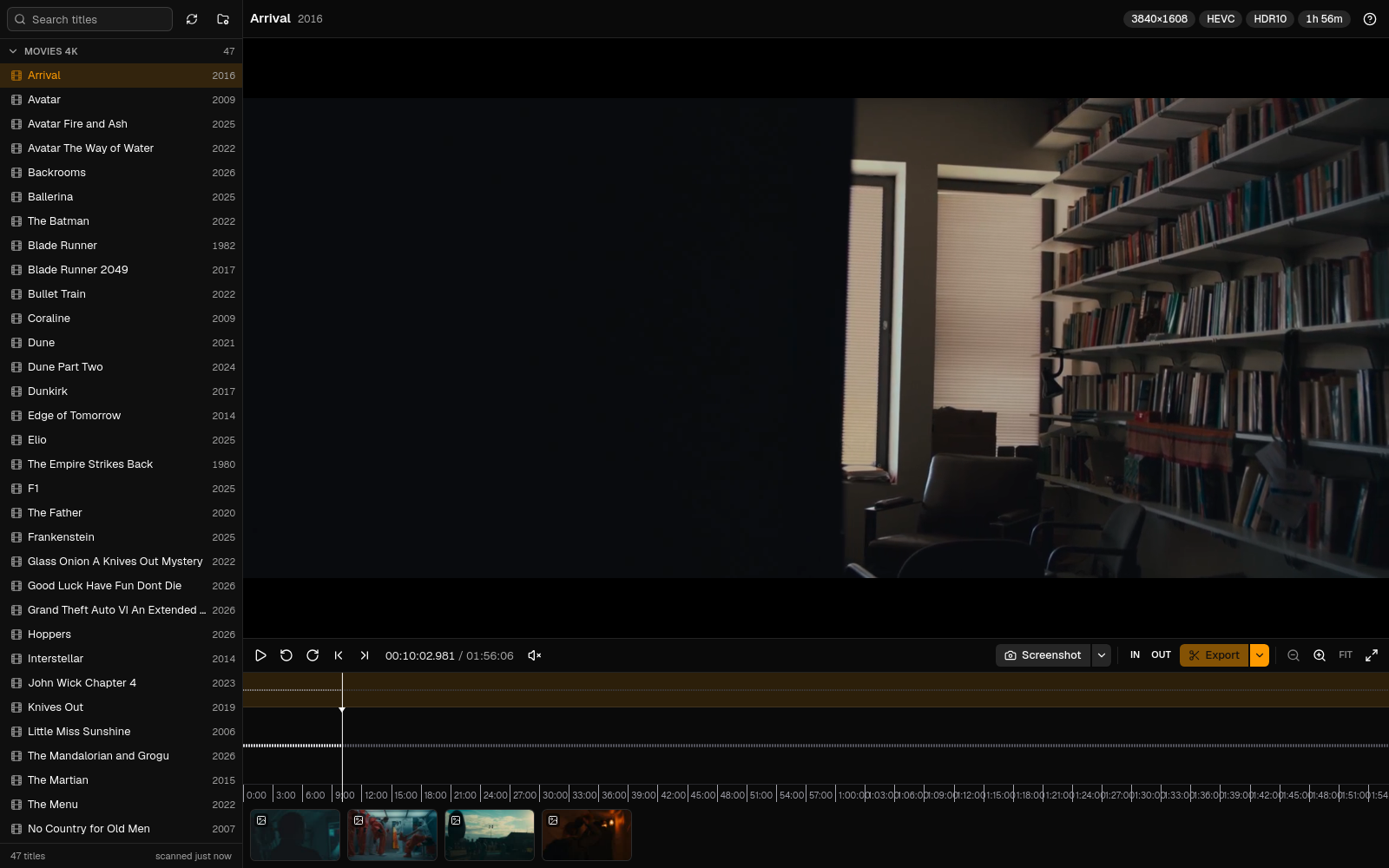Toggle the muted speaker icon
Viewport: 1389px width, 868px height.
(535, 655)
